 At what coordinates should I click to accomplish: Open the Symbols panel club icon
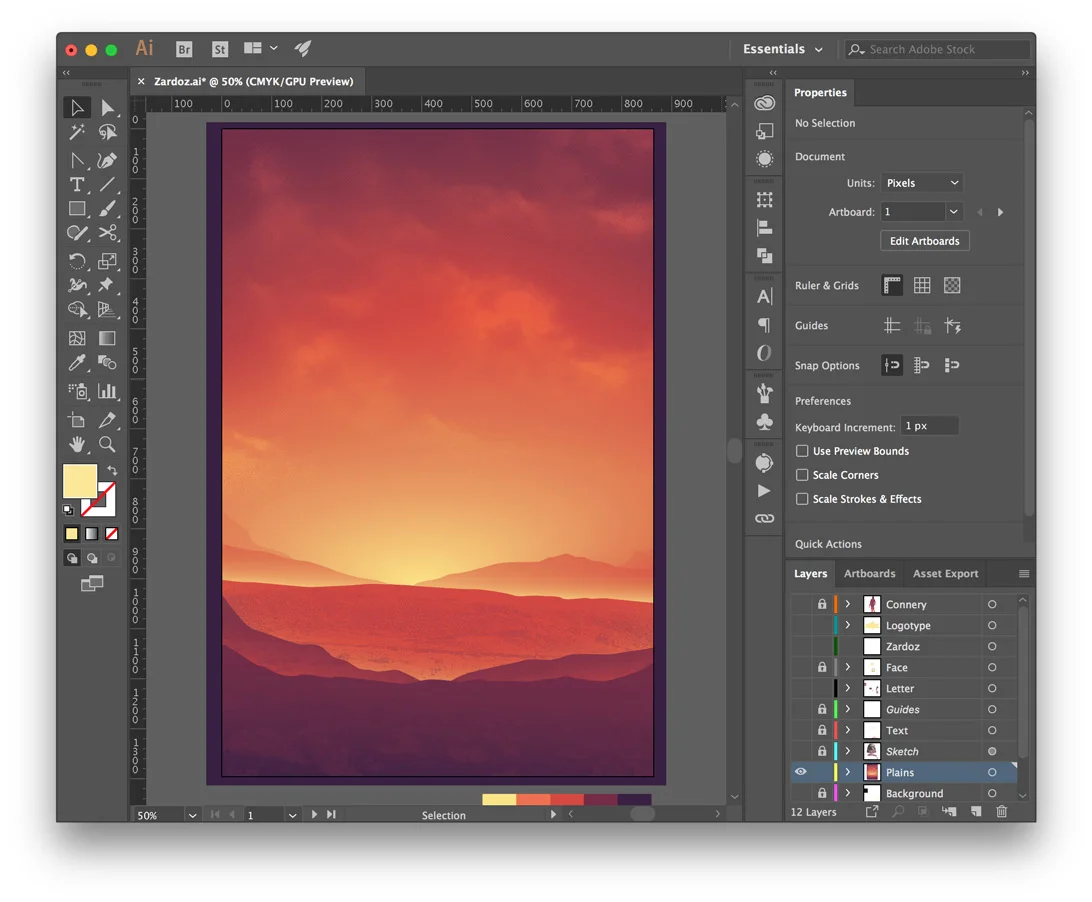[x=765, y=421]
